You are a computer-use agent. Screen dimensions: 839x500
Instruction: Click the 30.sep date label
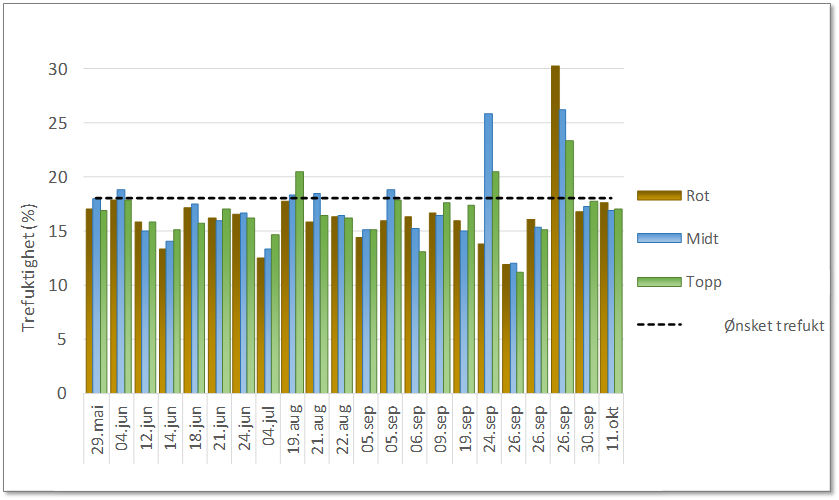(586, 429)
